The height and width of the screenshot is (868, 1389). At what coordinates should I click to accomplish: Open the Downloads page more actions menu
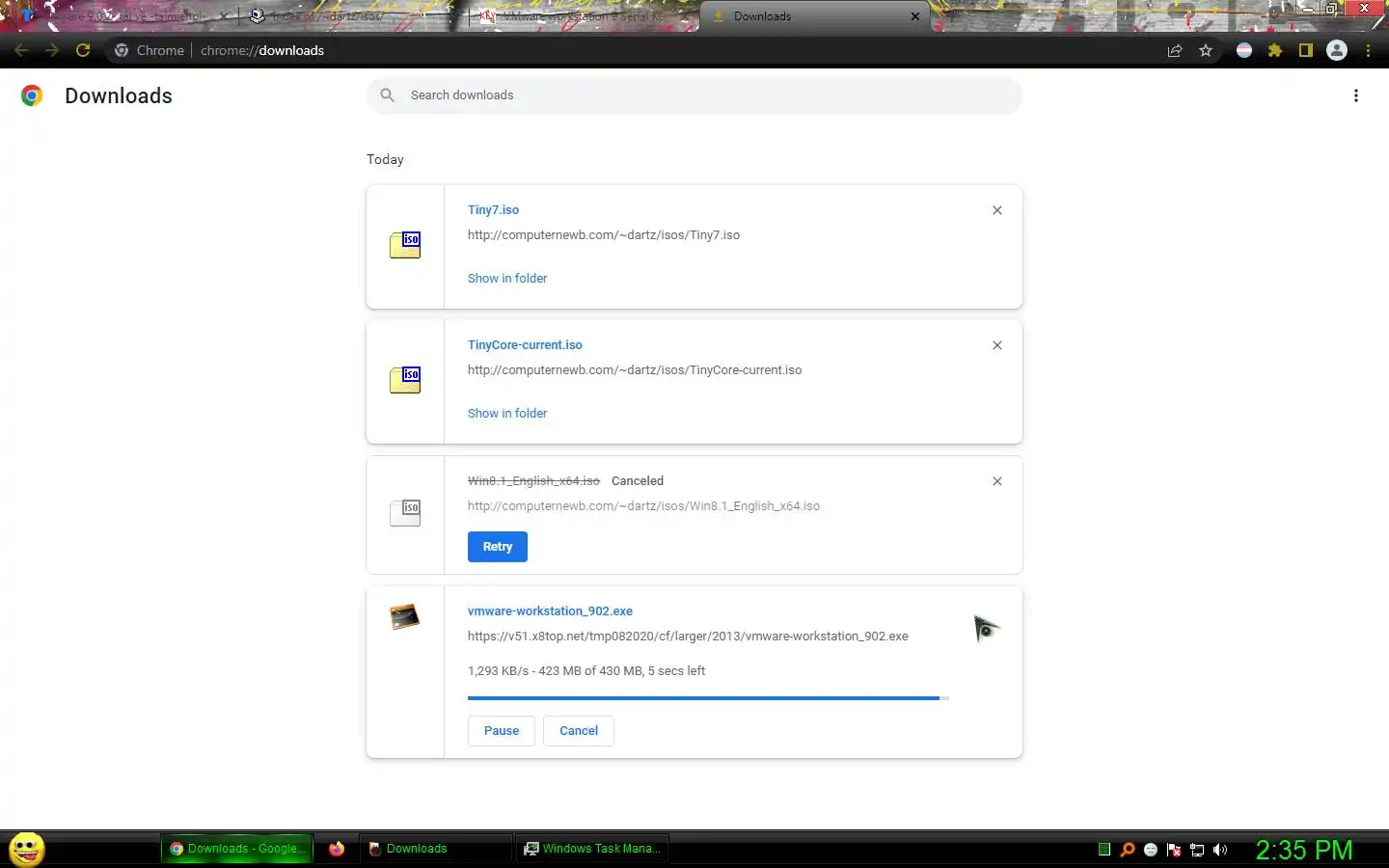click(1356, 95)
